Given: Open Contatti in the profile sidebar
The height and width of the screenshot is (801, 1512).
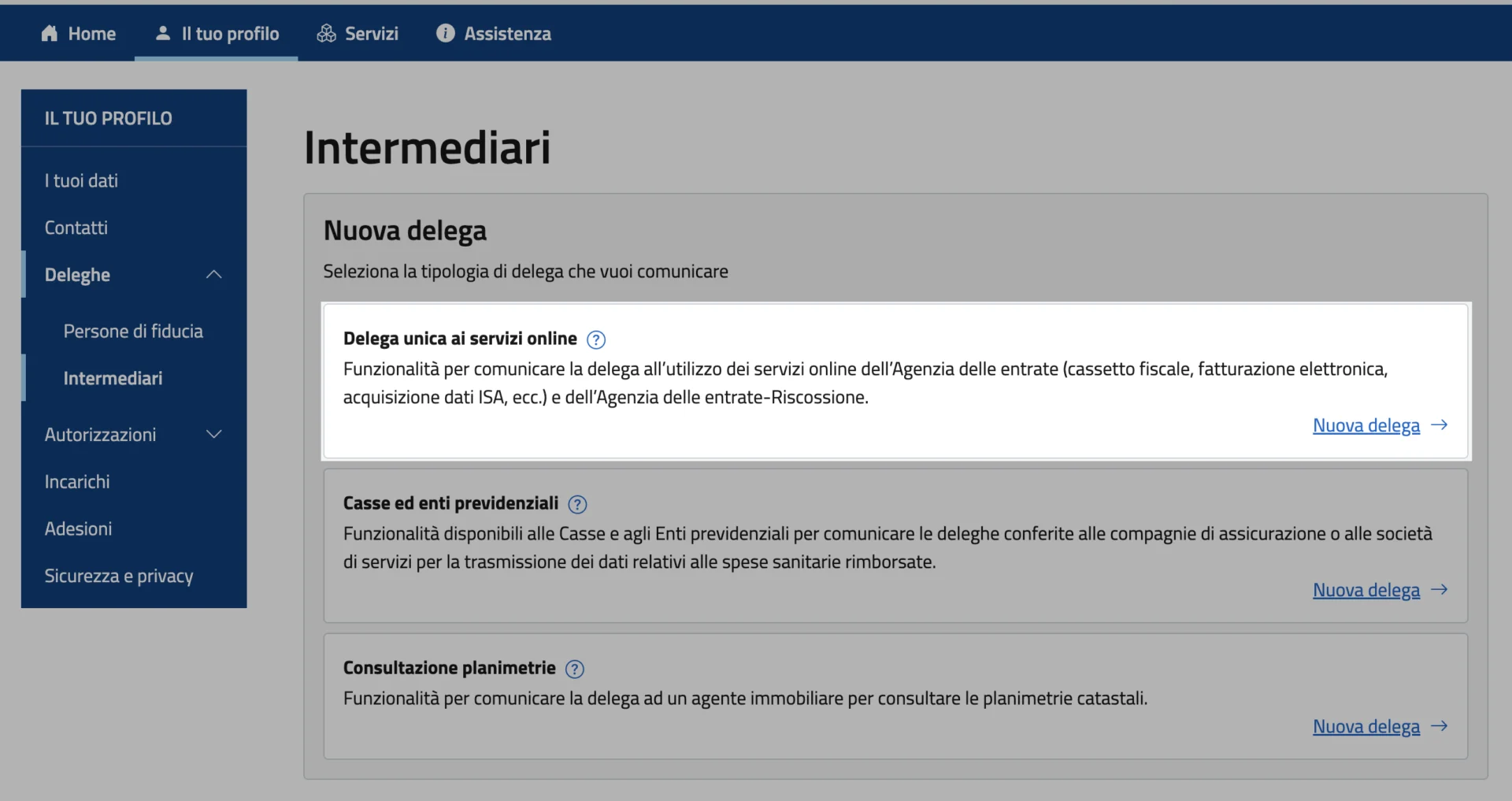Looking at the screenshot, I should click(76, 228).
